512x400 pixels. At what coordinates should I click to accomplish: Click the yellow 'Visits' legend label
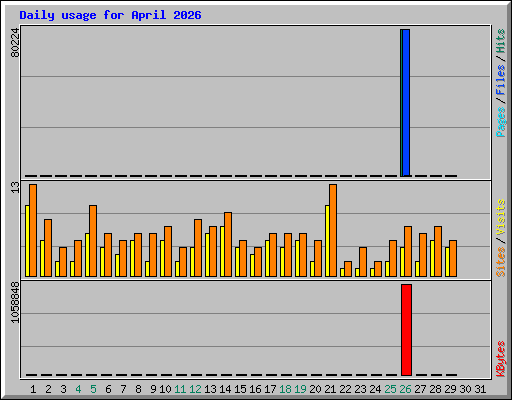tap(500, 217)
